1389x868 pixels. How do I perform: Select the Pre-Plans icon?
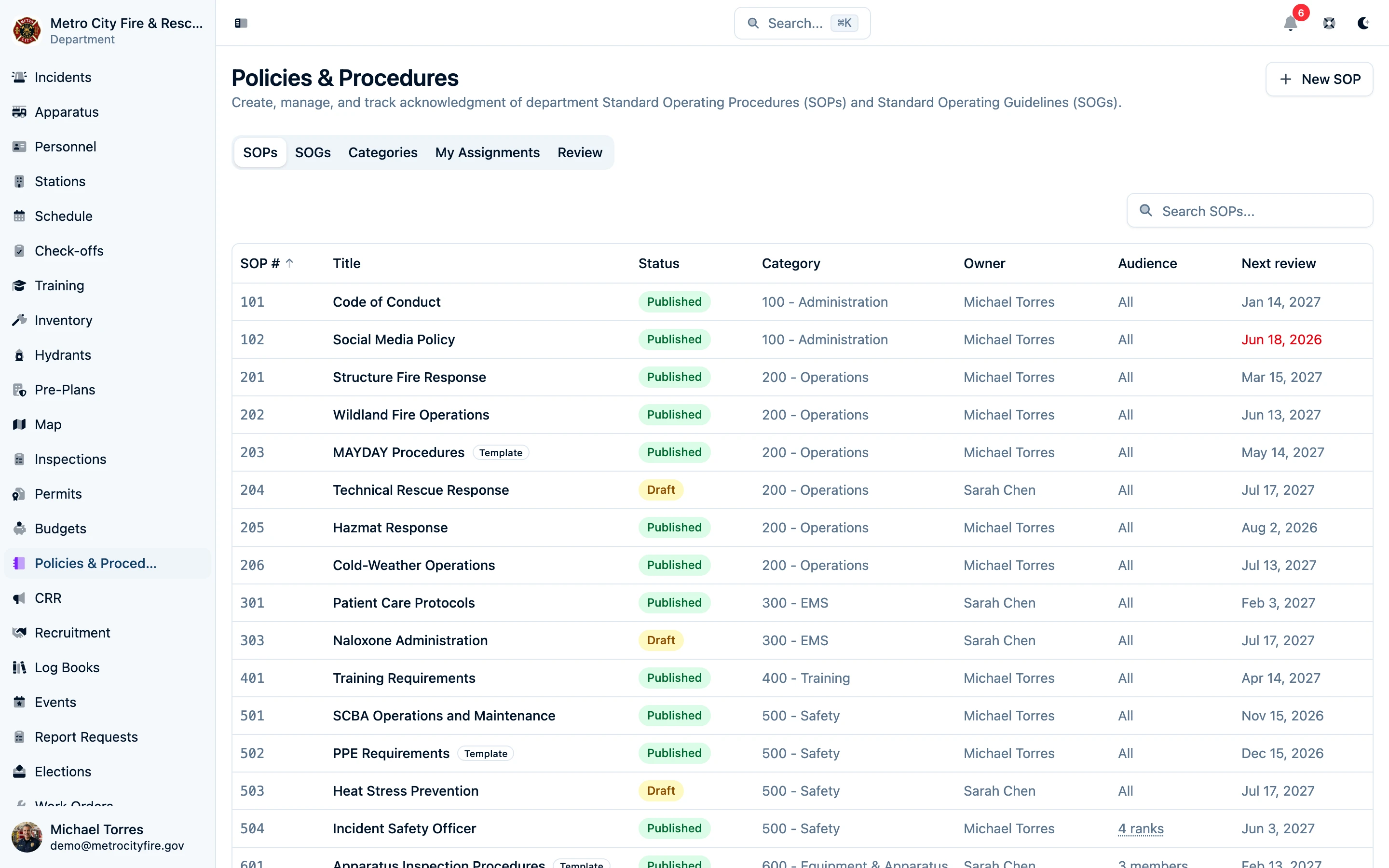point(19,390)
